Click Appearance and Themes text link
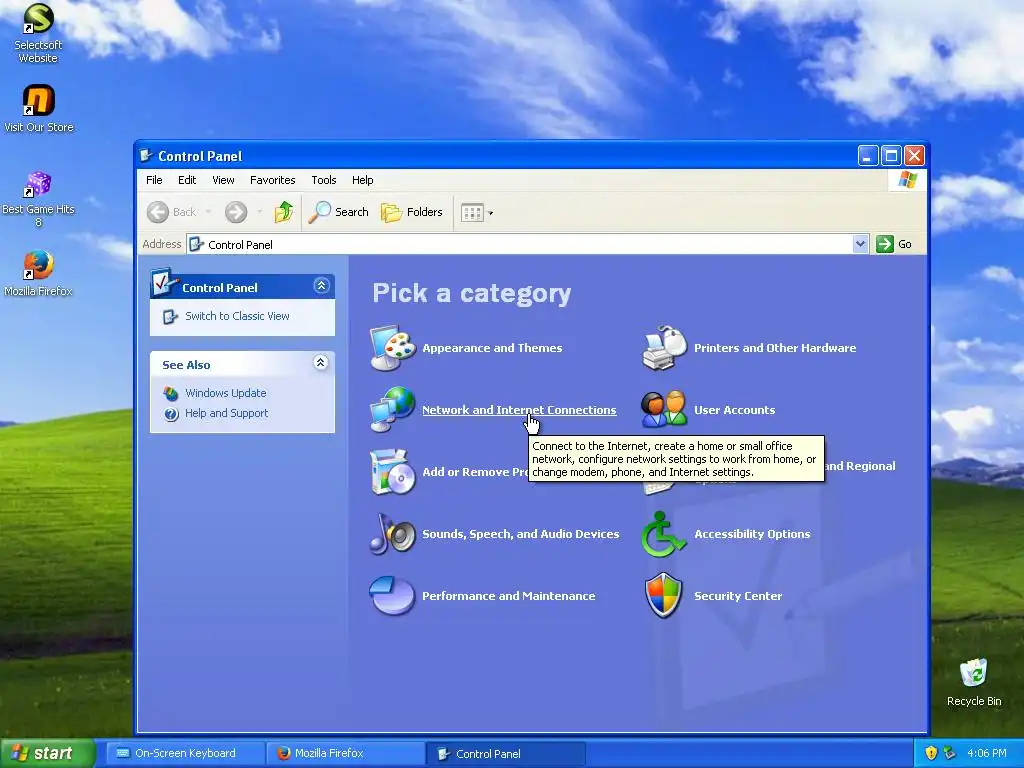 tap(492, 348)
